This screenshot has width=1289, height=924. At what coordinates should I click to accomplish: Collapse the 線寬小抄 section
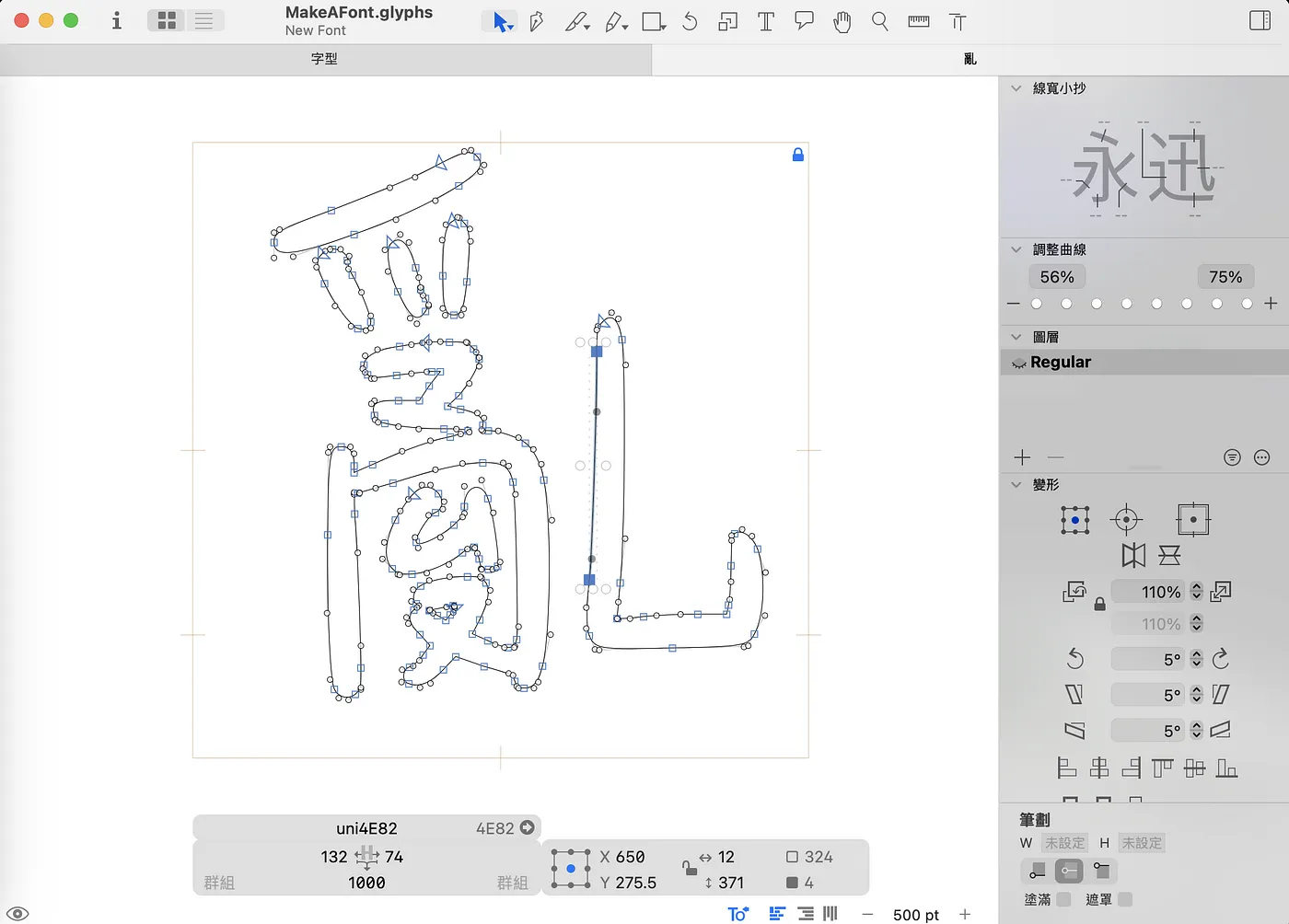(1016, 88)
